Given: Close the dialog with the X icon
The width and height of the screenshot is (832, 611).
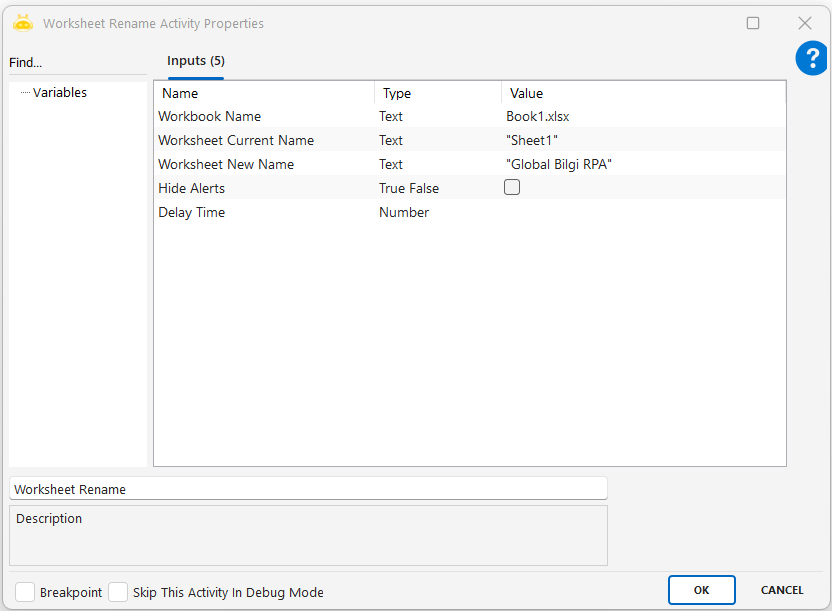Looking at the screenshot, I should point(804,23).
